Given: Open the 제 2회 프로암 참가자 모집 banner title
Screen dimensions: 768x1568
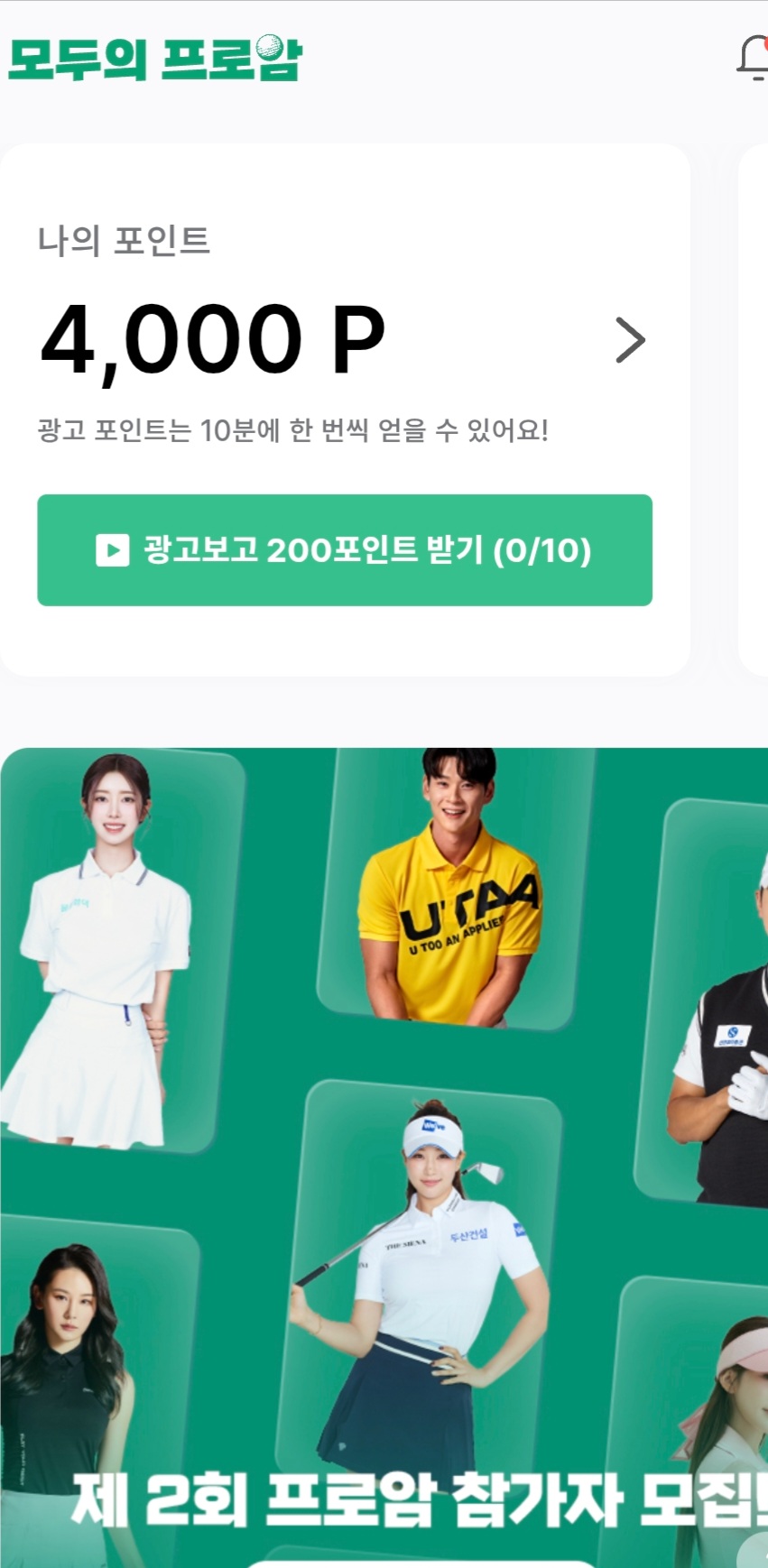Looking at the screenshot, I should 419,1500.
